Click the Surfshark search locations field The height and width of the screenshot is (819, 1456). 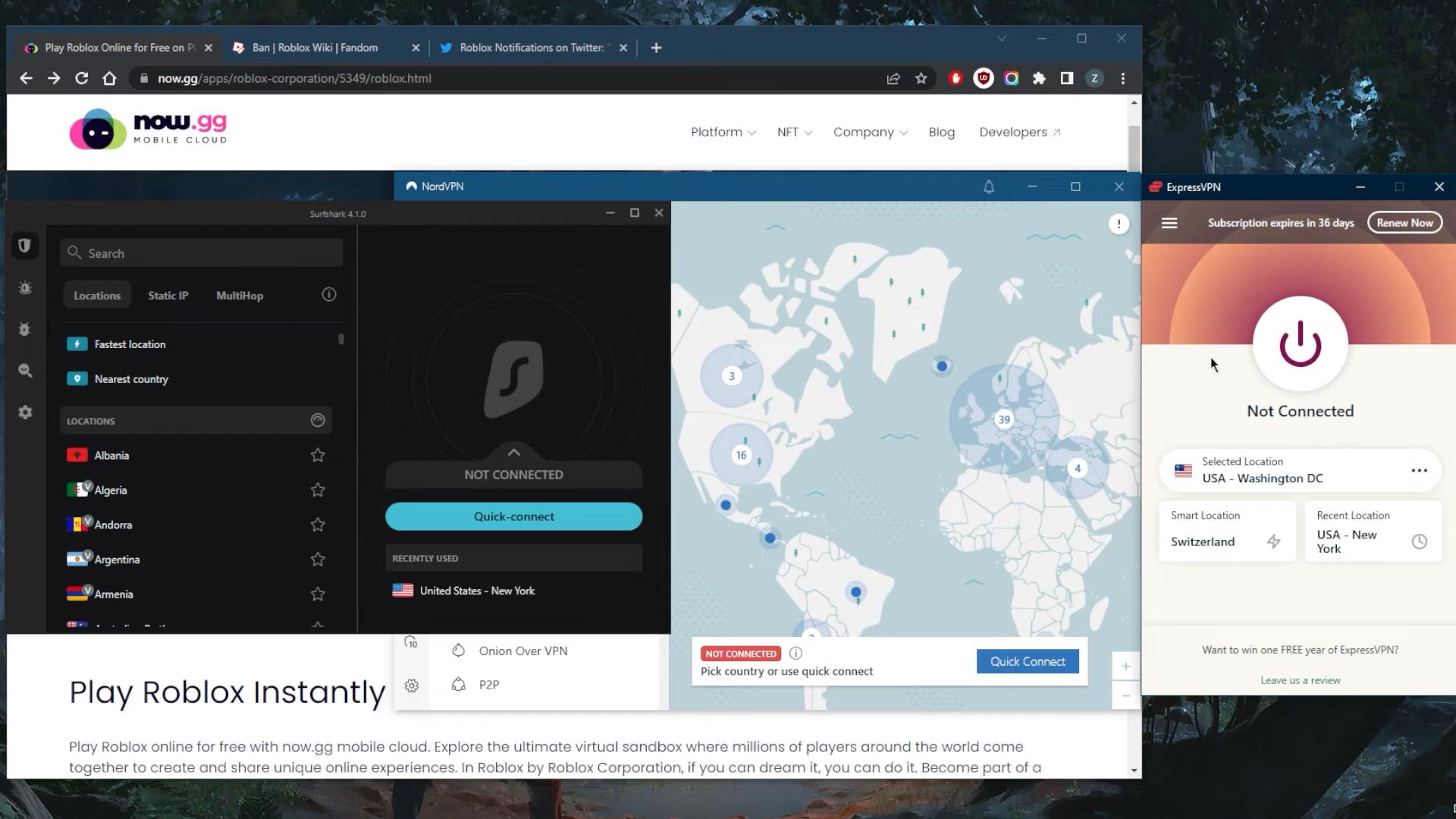coord(201,253)
